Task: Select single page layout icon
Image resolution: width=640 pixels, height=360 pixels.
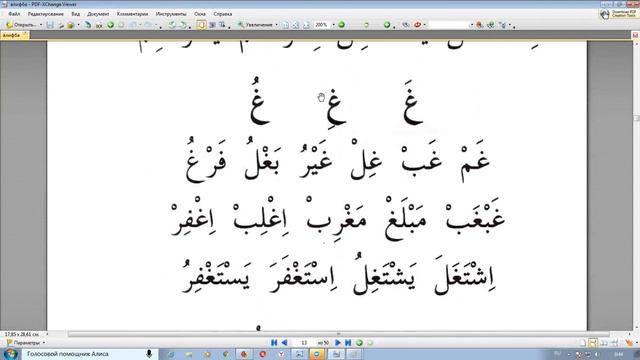Action: (x=583, y=343)
